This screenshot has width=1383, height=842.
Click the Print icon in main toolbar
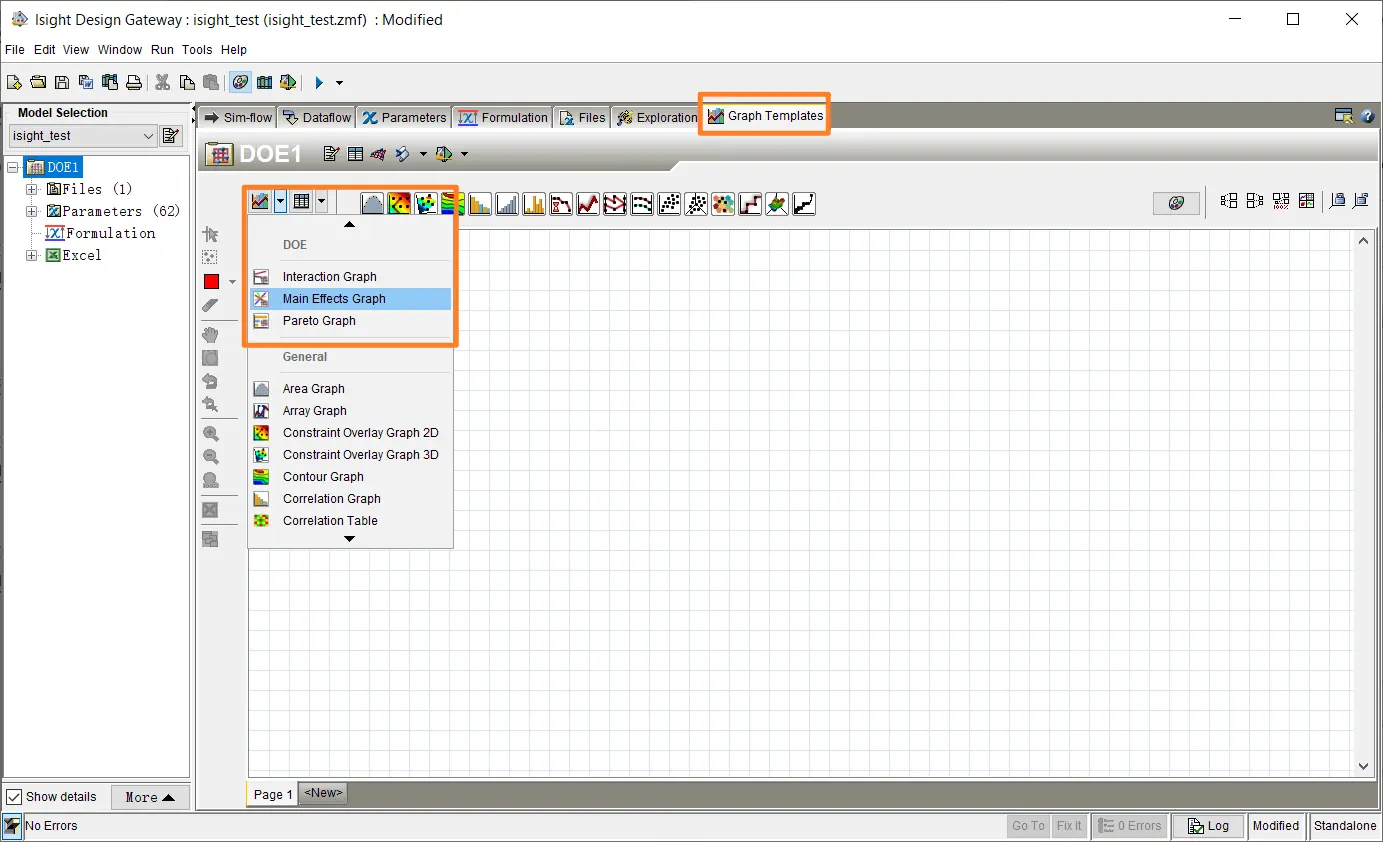coord(133,83)
